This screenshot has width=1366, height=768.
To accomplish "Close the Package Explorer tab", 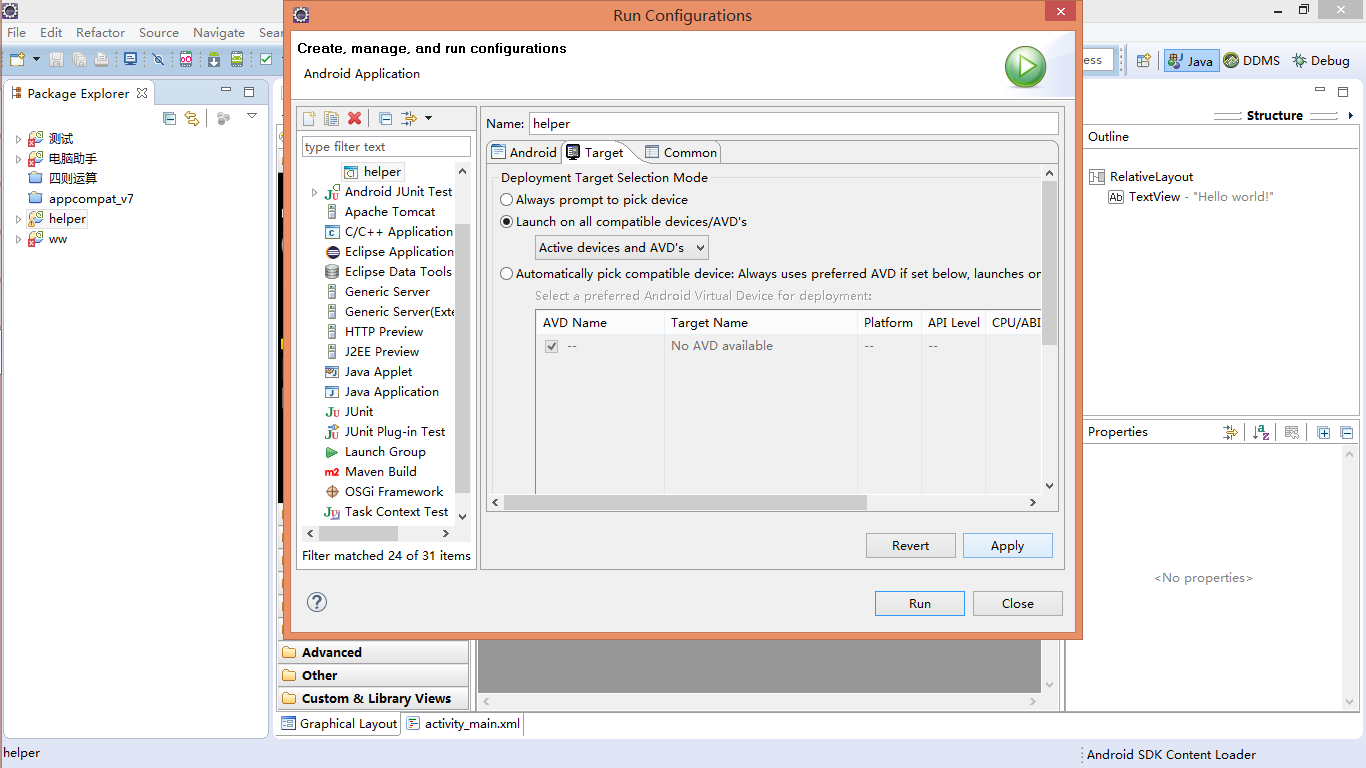I will pyautogui.click(x=142, y=93).
